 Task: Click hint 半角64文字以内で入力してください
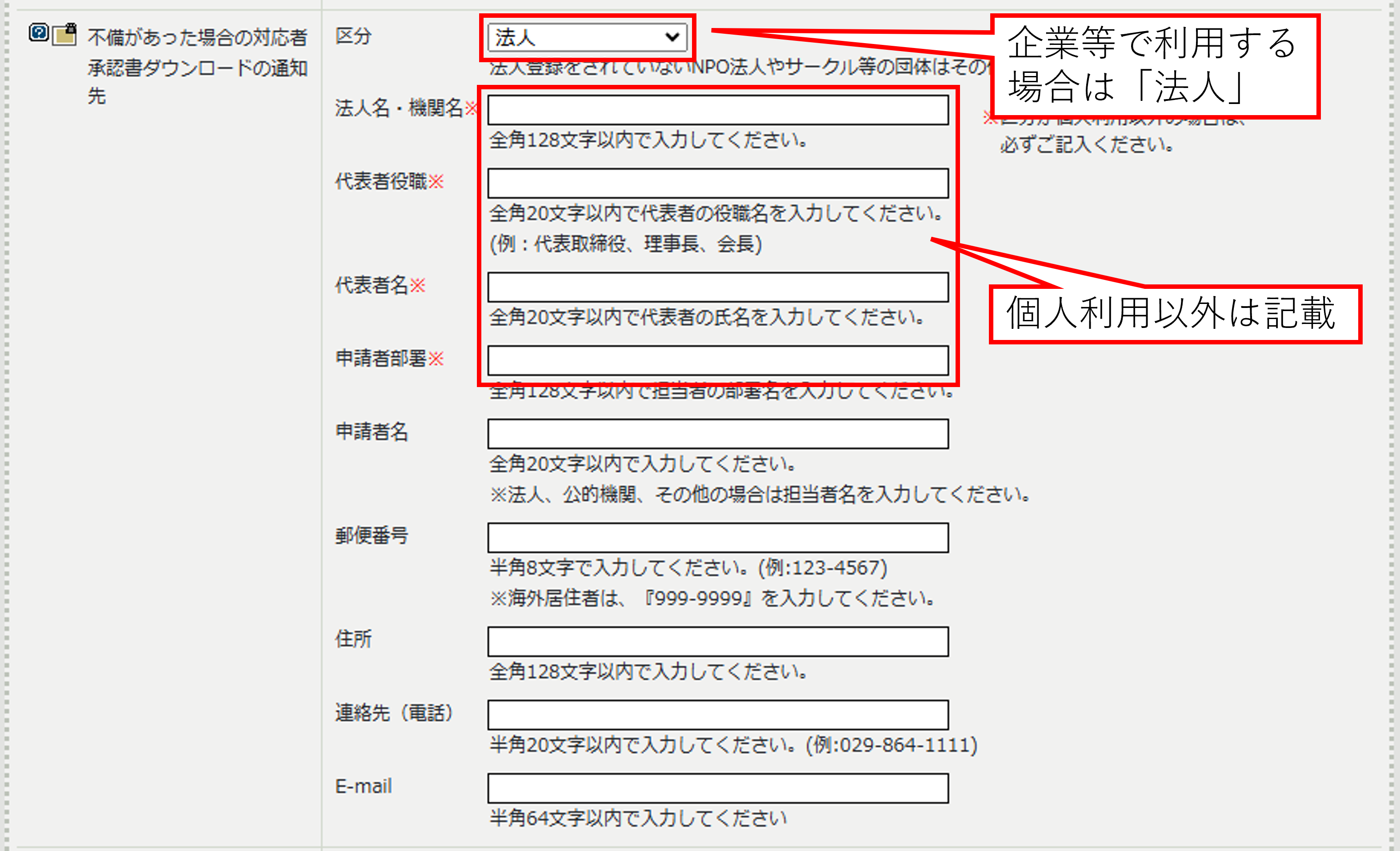[x=638, y=818]
